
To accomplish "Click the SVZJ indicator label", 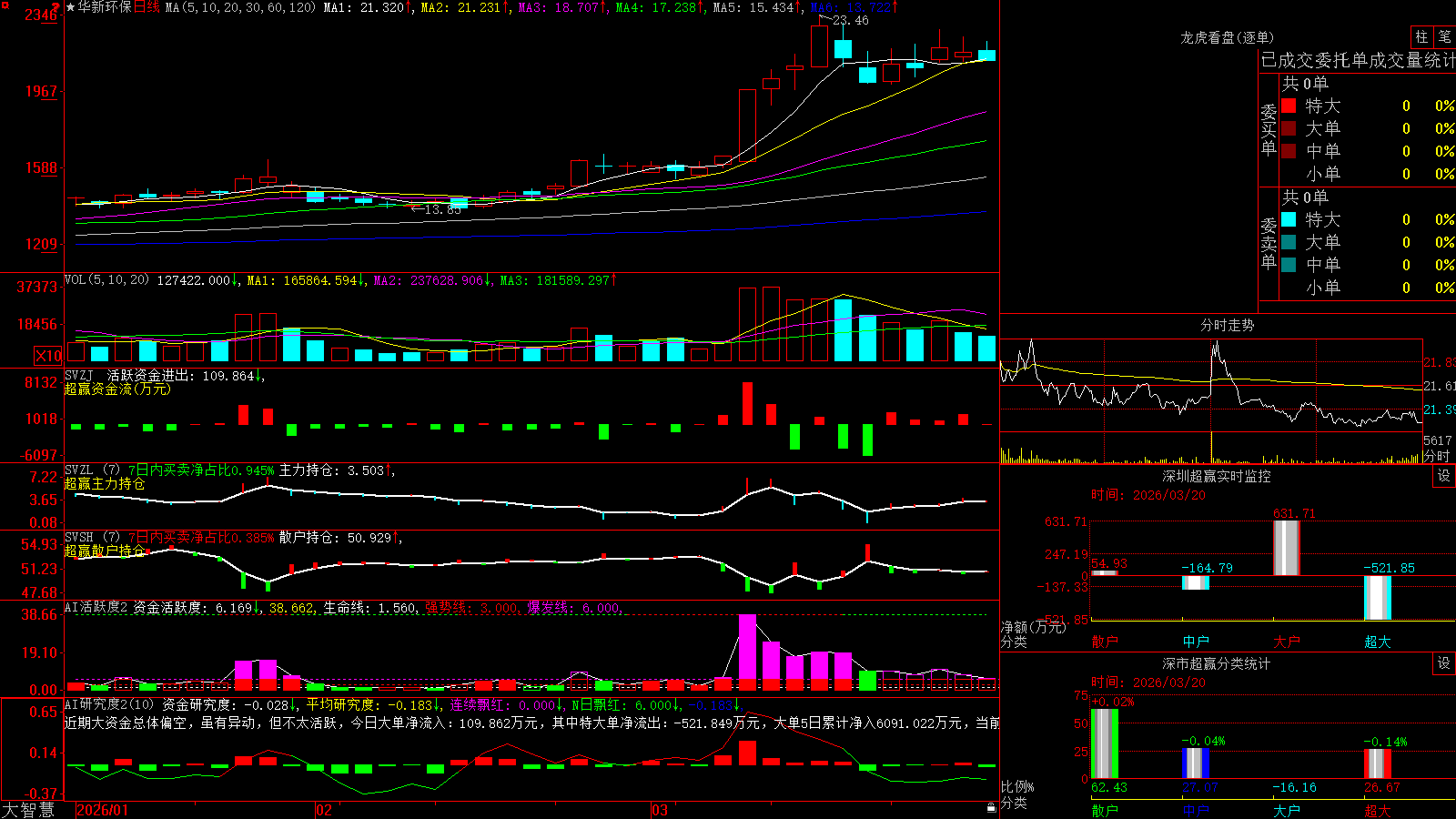I will (x=79, y=375).
